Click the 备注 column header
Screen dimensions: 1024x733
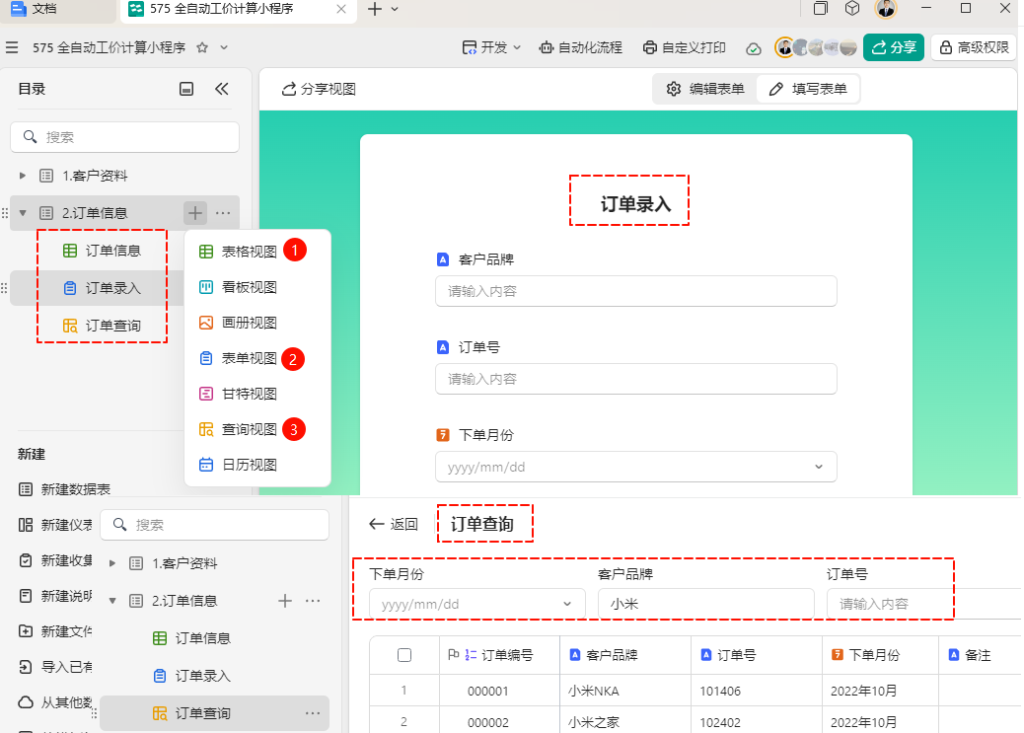tap(980, 655)
